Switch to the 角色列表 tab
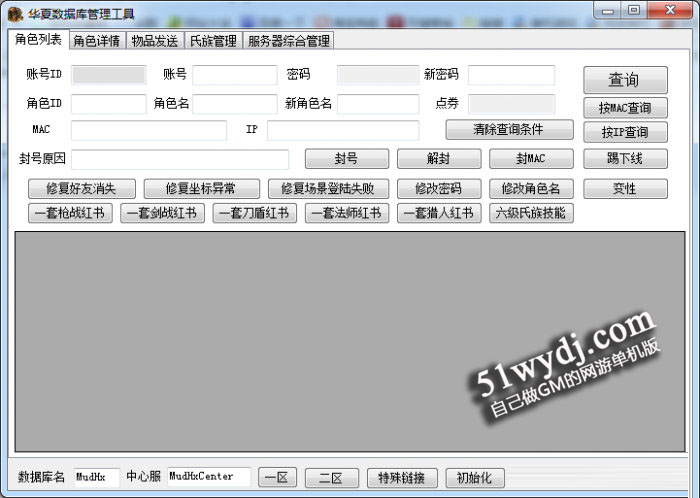 point(38,40)
